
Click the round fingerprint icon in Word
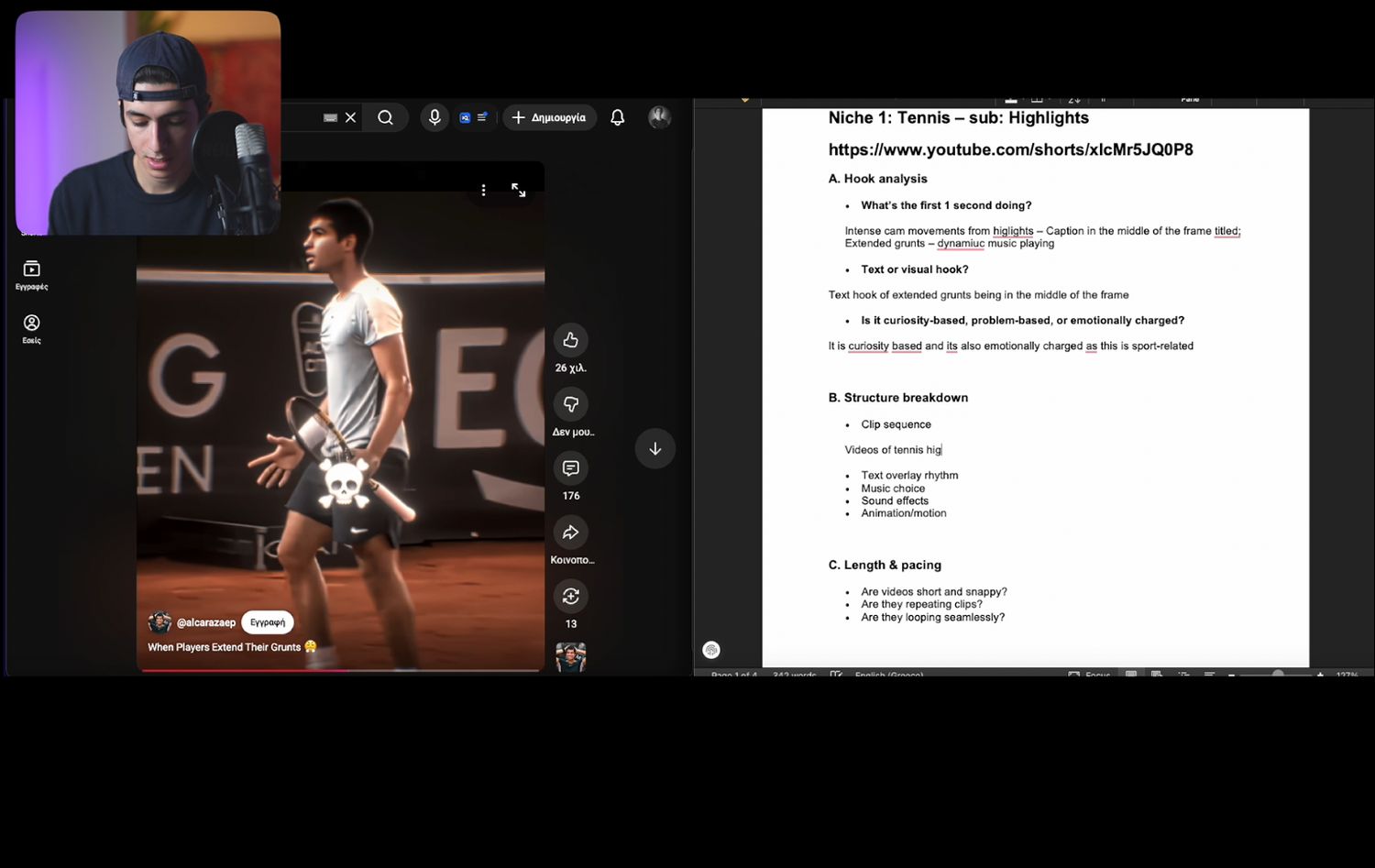(x=711, y=650)
